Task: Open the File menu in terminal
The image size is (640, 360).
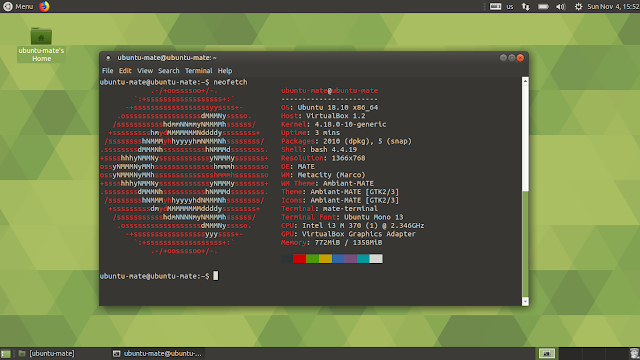Action: 107,71
